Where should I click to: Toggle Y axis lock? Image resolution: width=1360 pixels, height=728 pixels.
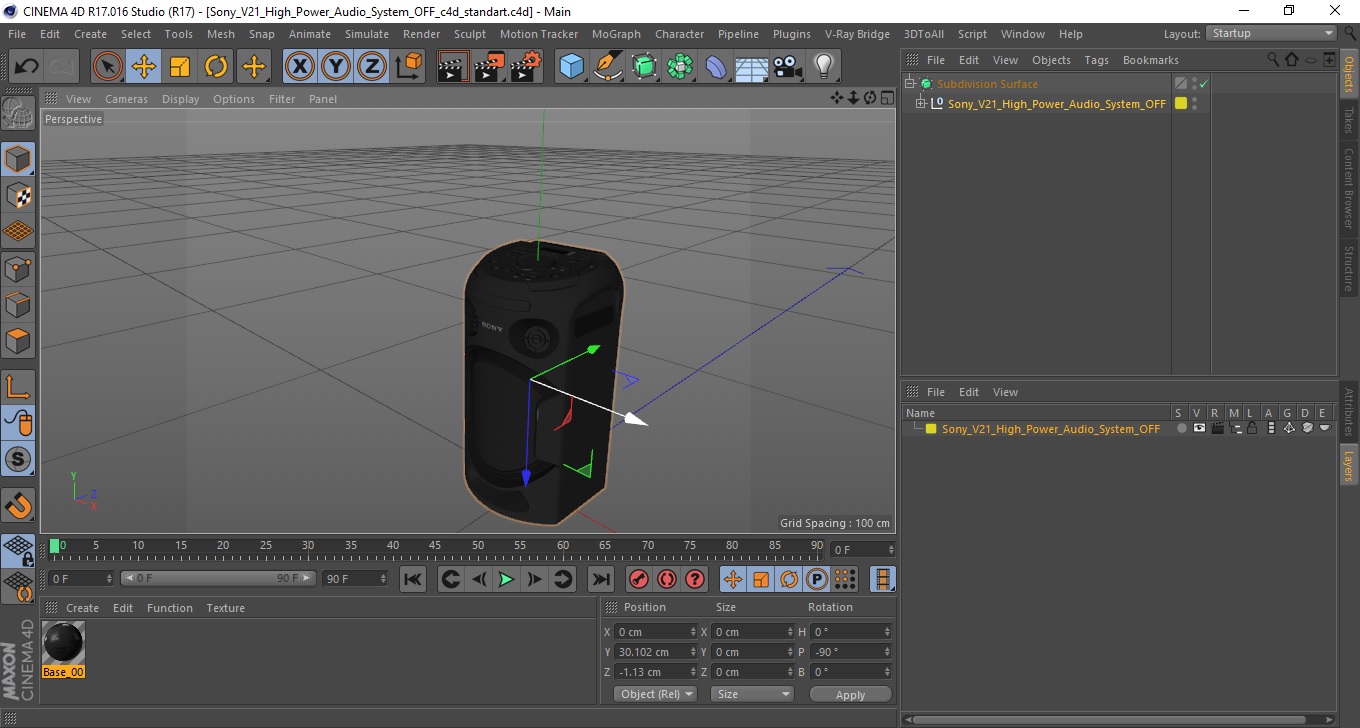pyautogui.click(x=336, y=67)
